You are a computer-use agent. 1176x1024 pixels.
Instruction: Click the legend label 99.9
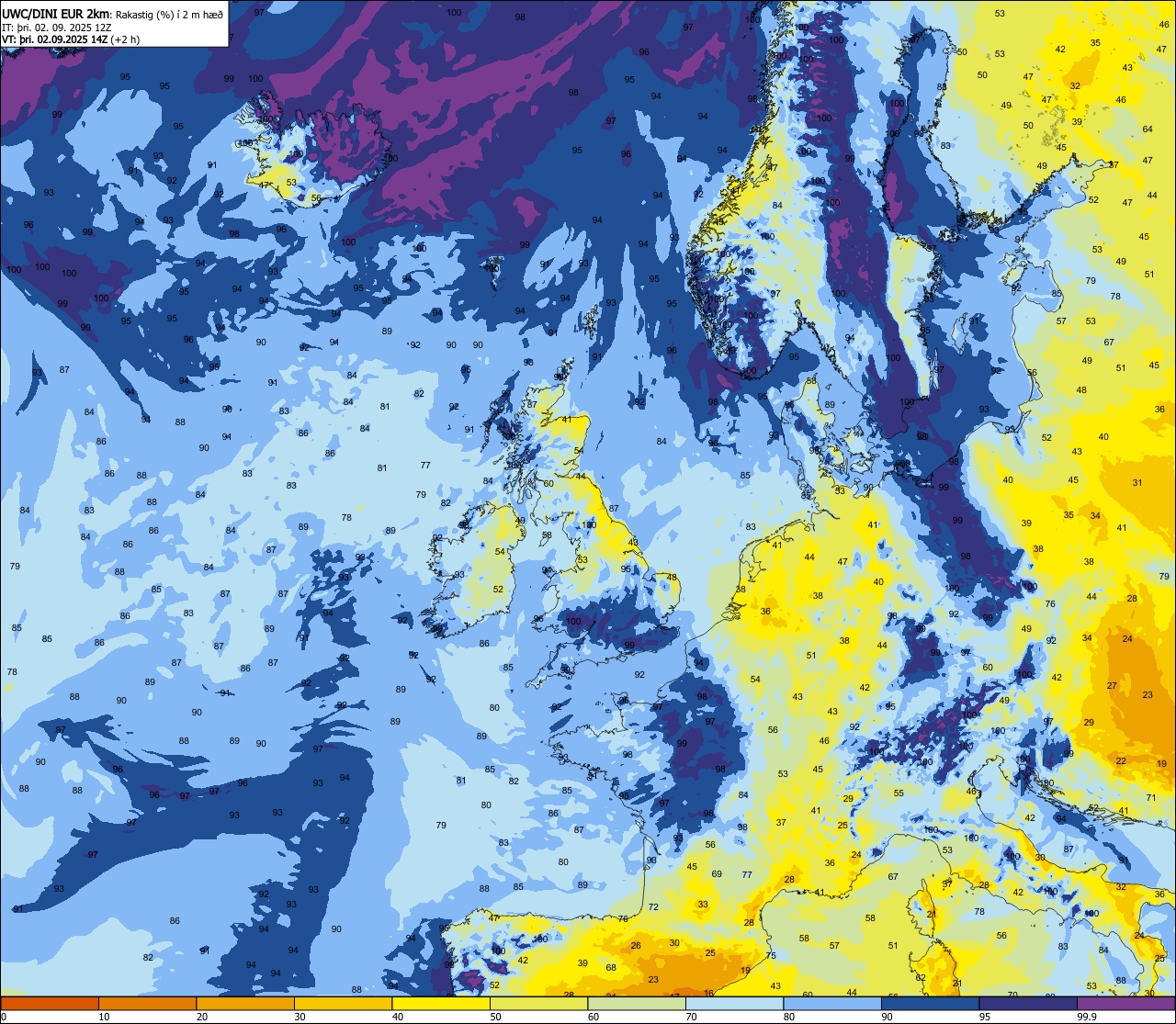click(1088, 1017)
